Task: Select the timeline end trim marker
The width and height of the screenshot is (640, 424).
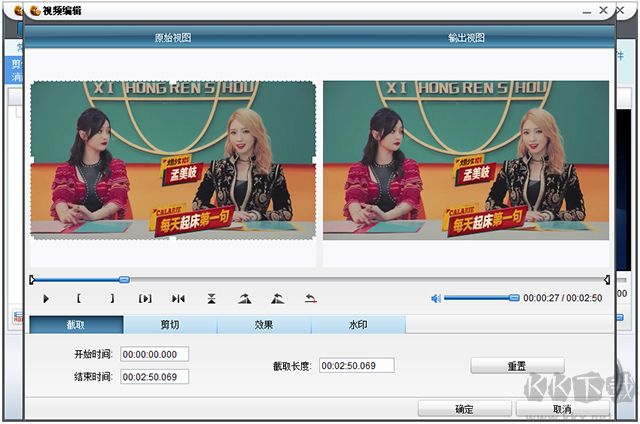Action: click(x=607, y=280)
